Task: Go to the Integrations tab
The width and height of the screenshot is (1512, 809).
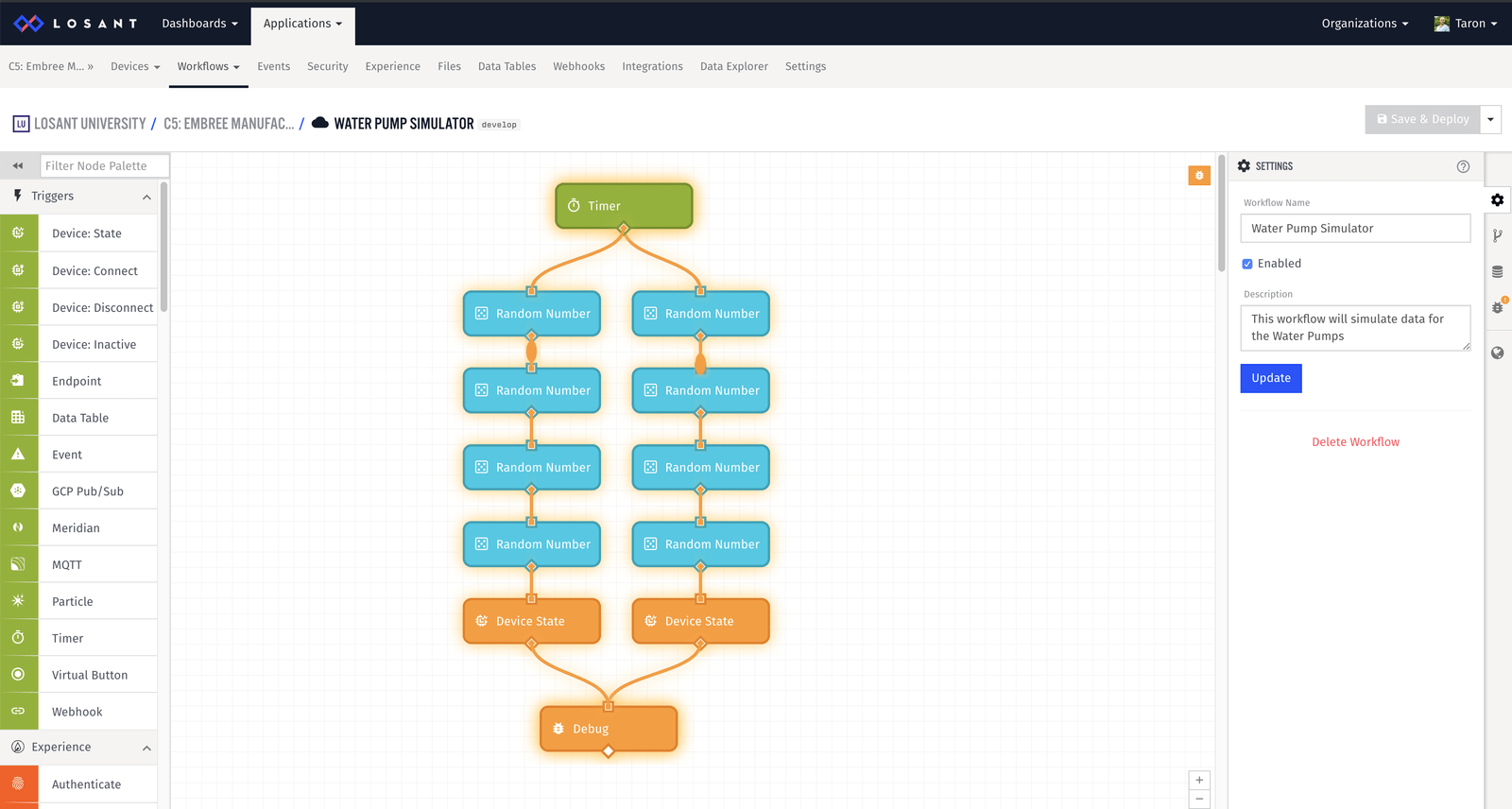Action: (652, 66)
